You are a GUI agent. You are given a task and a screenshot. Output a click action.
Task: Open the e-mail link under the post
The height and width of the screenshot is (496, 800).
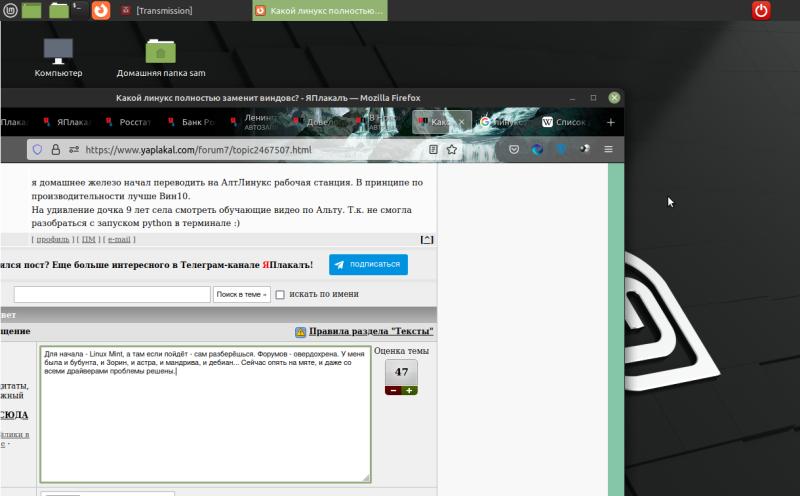119,239
